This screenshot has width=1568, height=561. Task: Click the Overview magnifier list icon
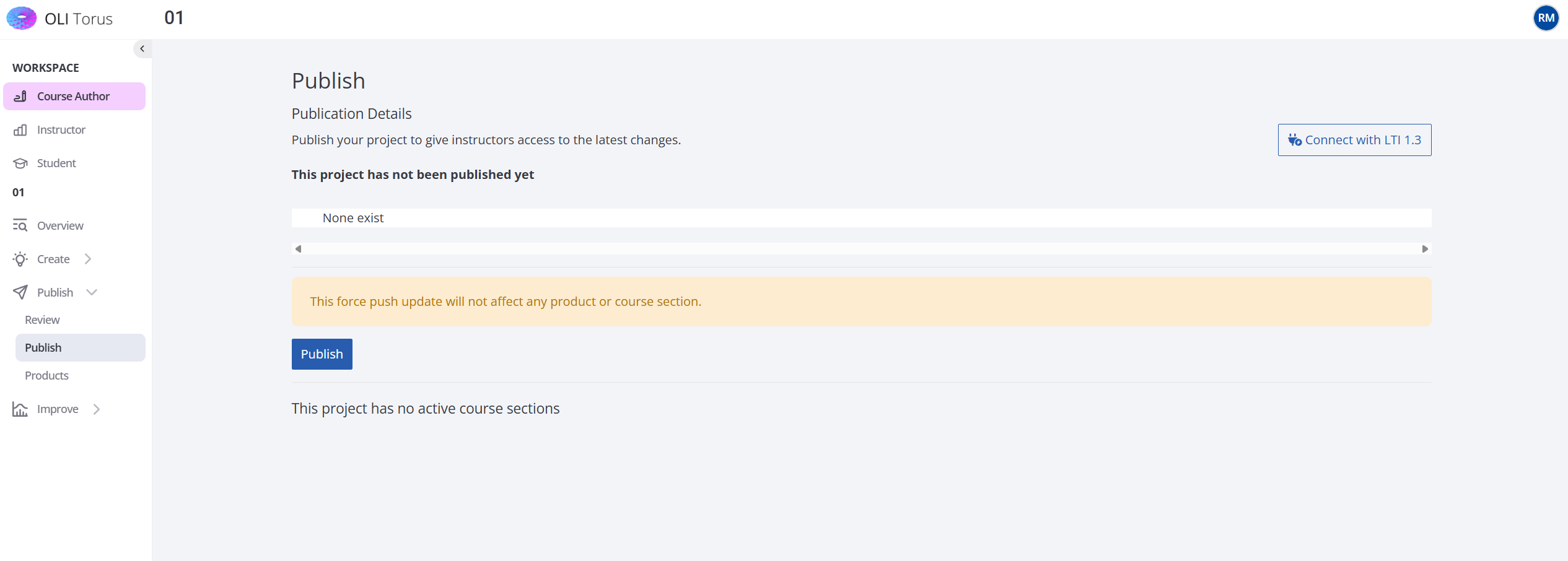[20, 225]
